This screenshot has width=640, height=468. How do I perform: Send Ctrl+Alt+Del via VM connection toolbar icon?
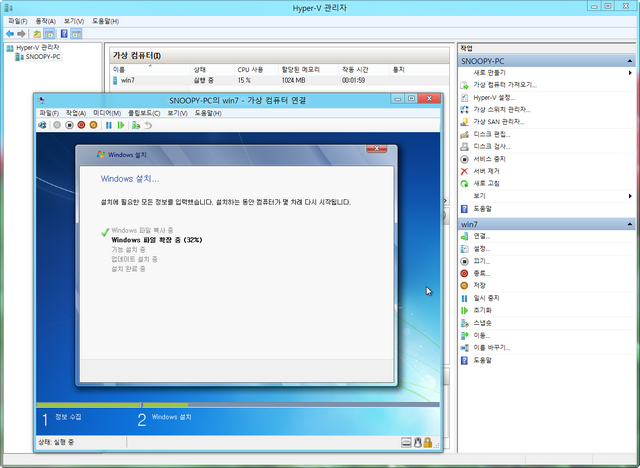click(42, 125)
